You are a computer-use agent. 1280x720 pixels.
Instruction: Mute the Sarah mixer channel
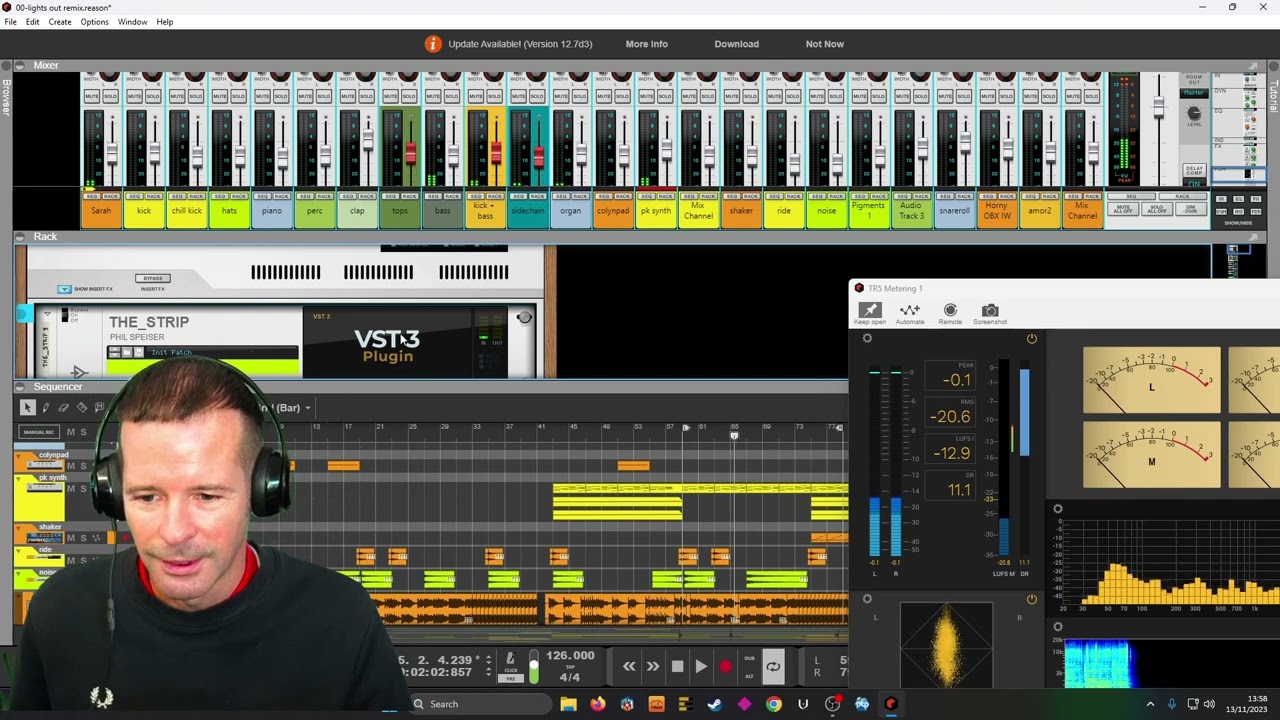click(x=91, y=96)
